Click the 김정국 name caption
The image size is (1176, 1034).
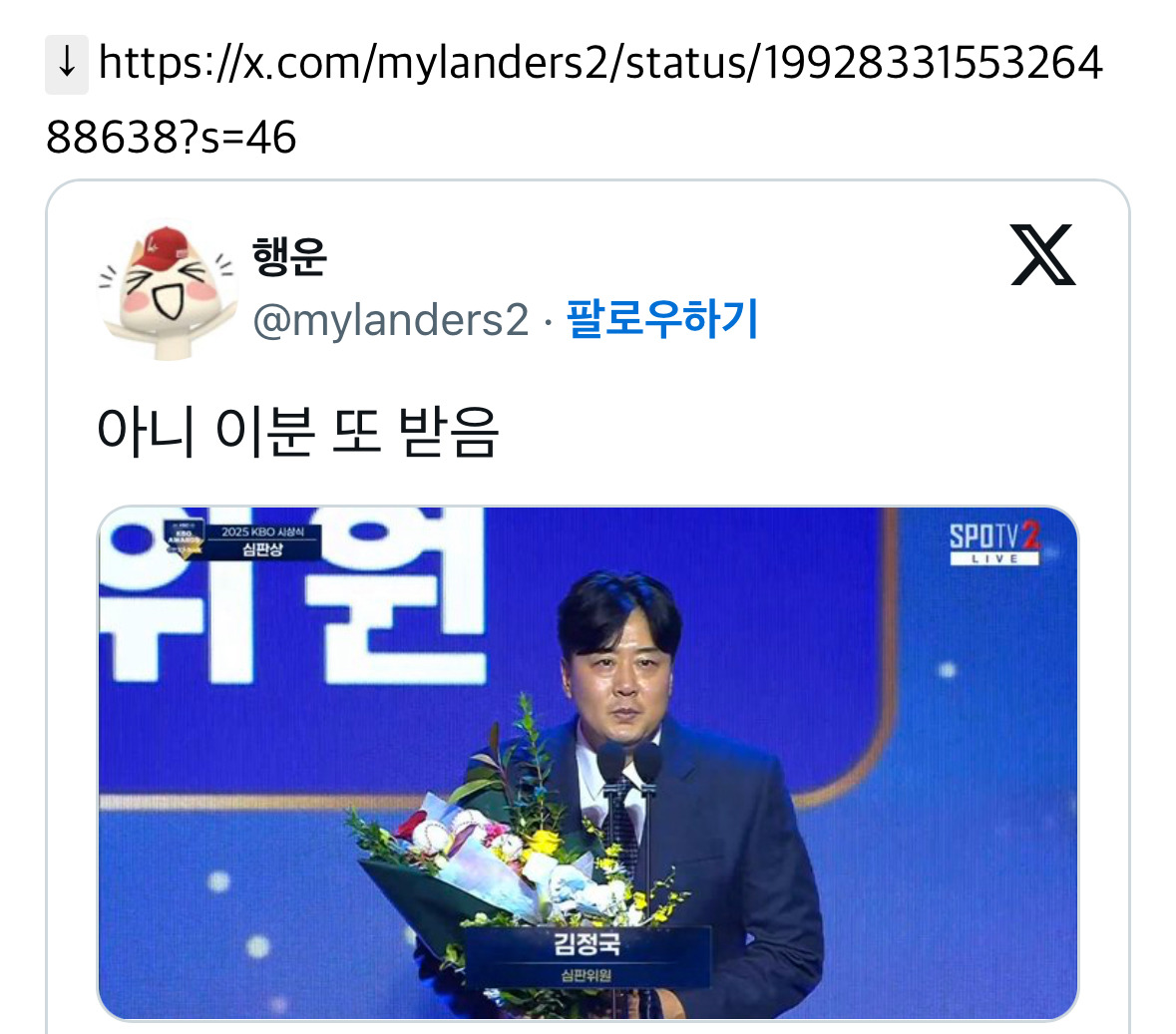click(x=587, y=942)
